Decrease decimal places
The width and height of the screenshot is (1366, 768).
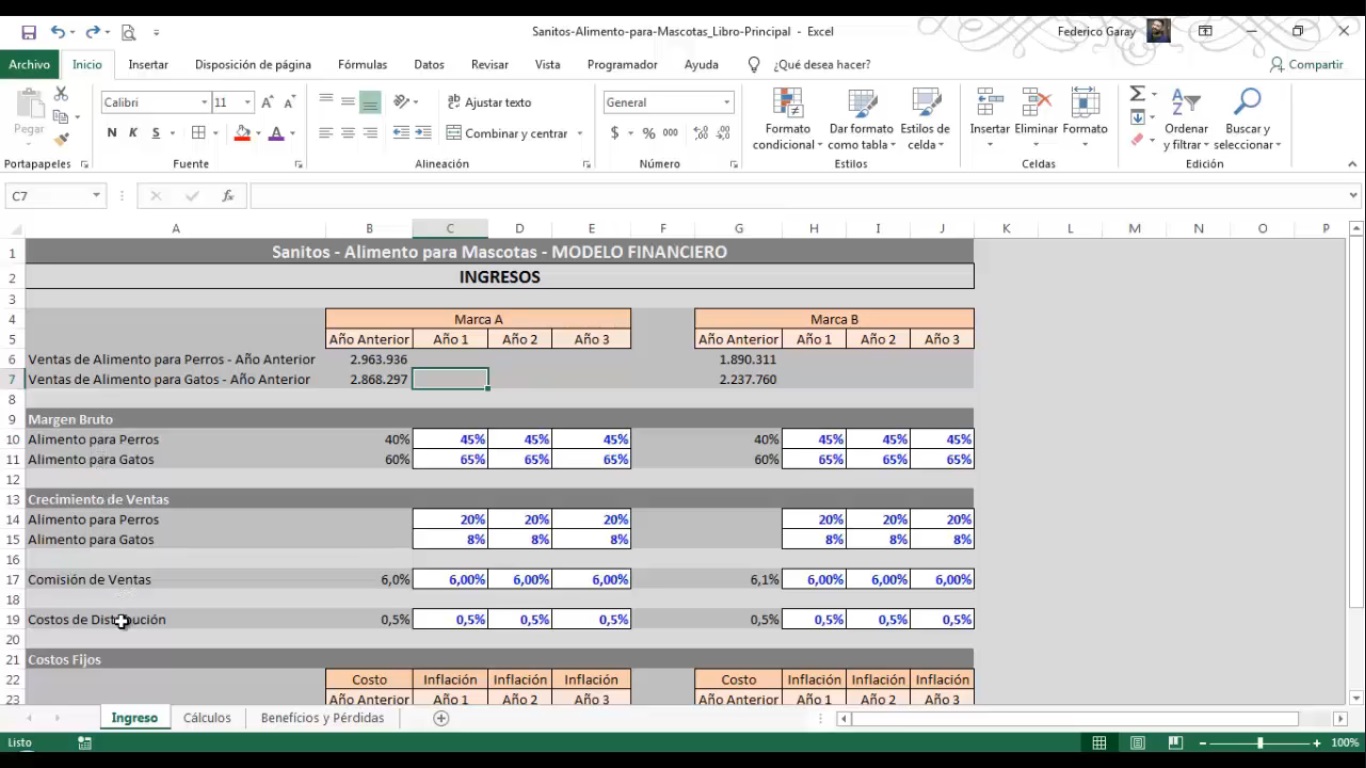pyautogui.click(x=723, y=133)
